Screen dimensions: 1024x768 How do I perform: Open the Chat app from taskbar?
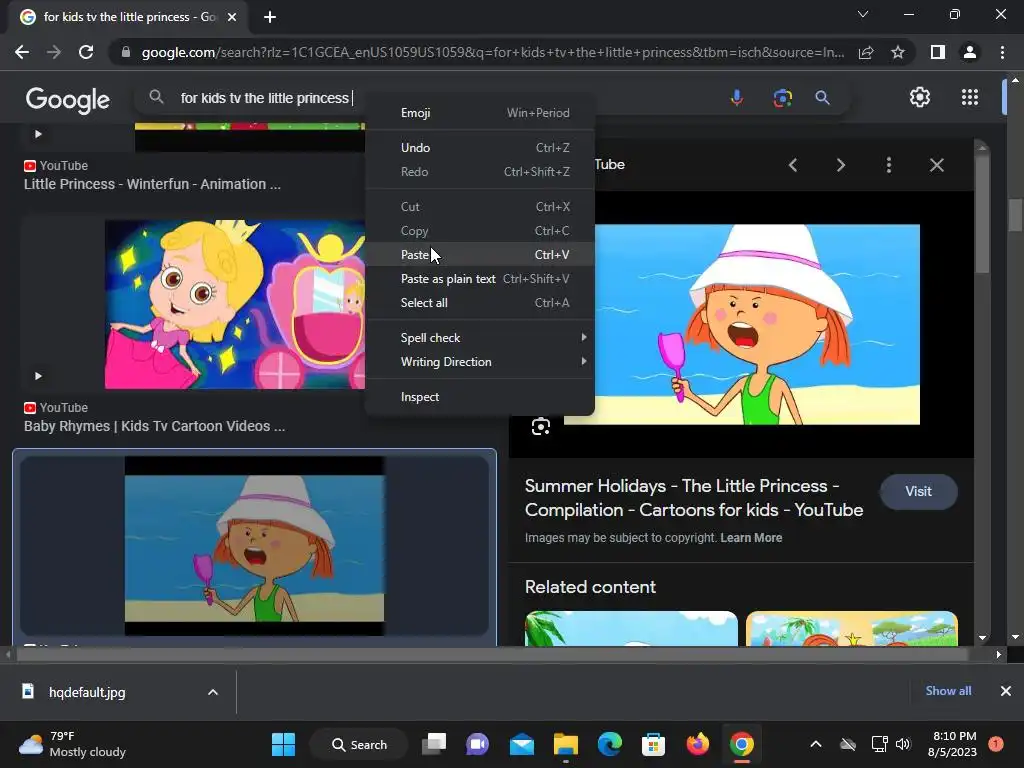coord(477,744)
